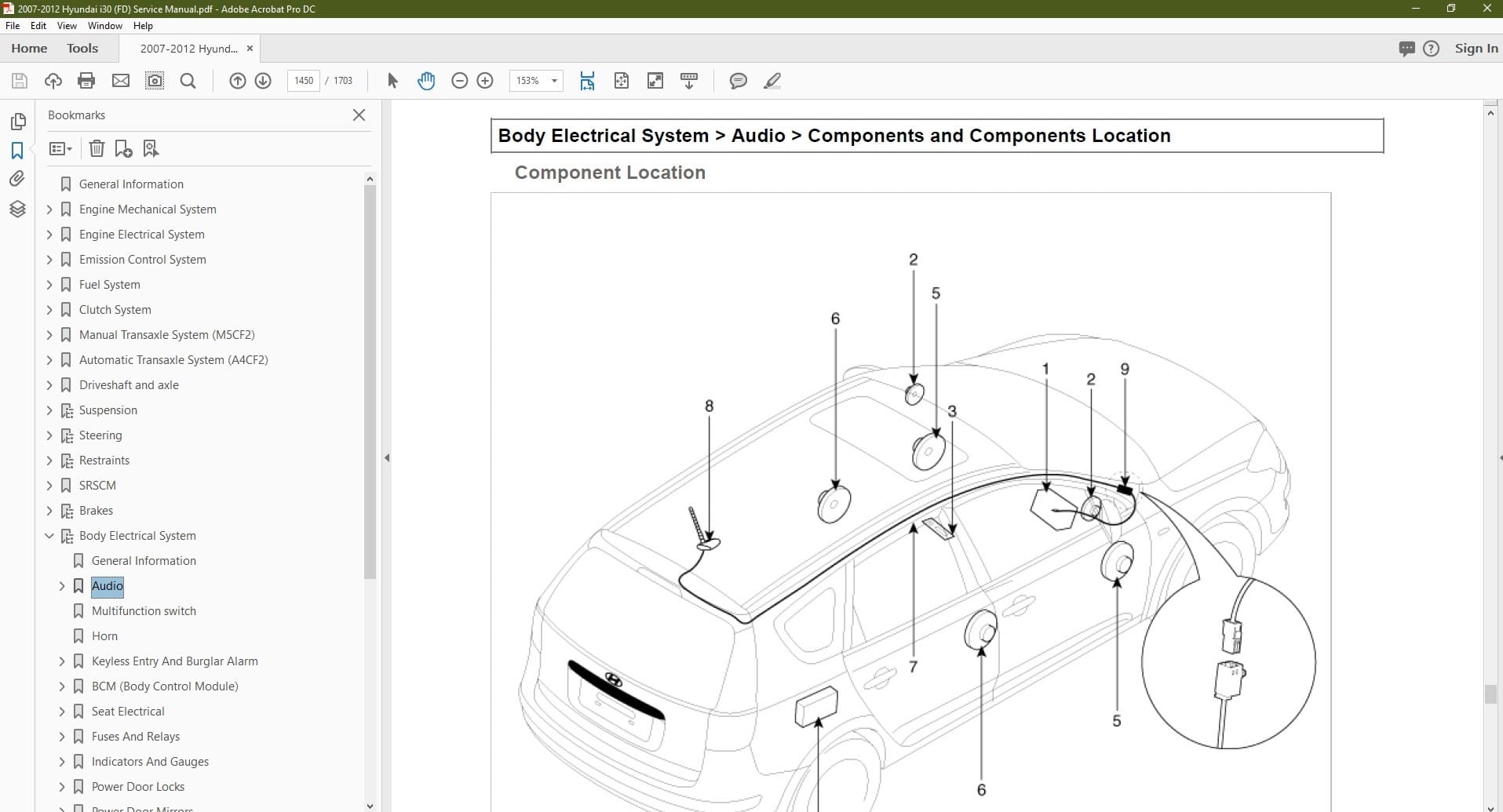Click the Fit Width scrolling icon

pos(587,81)
